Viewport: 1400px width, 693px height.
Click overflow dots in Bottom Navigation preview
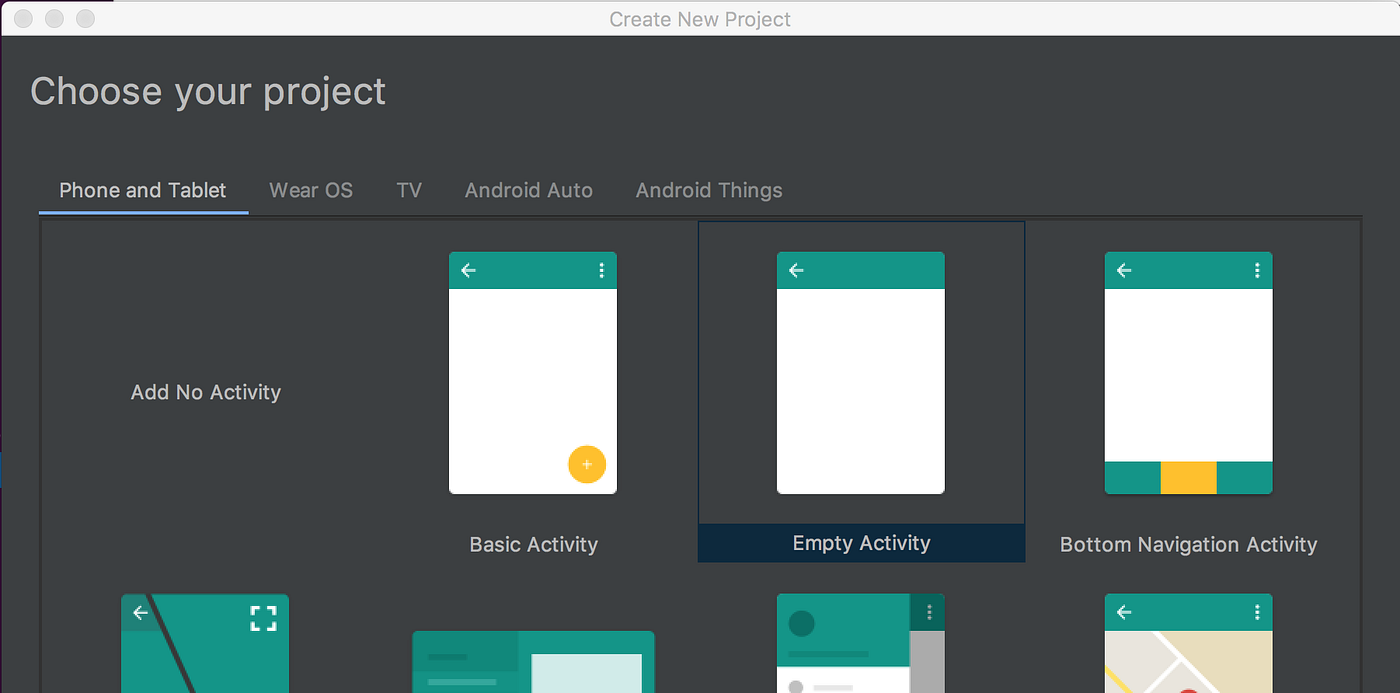[1257, 270]
